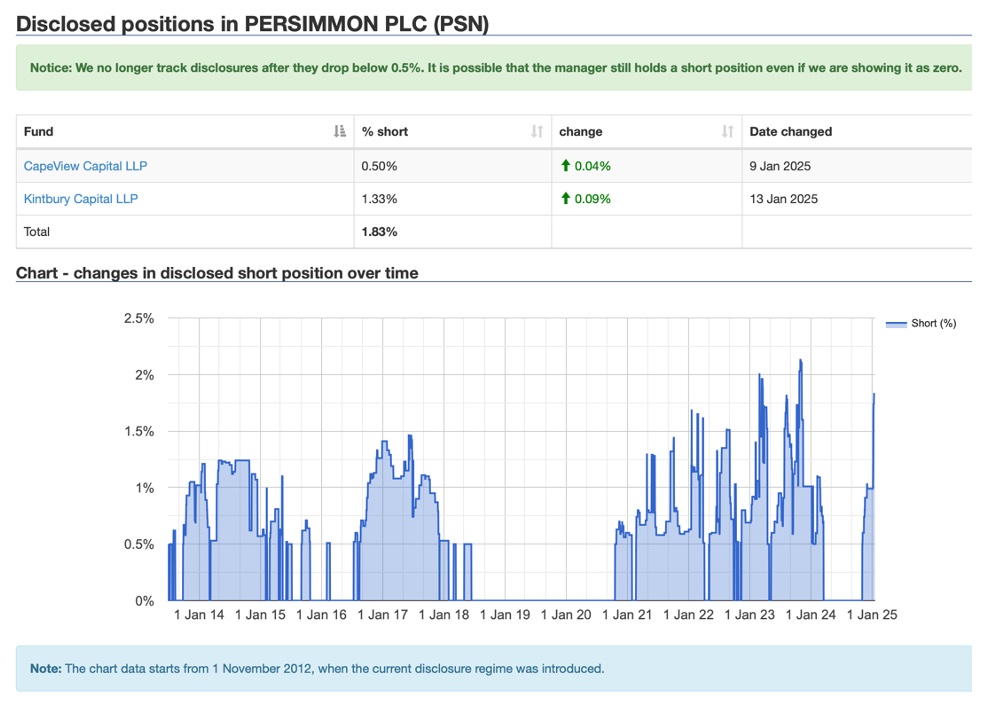Select CapeView 0.50% short value cell

[452, 166]
